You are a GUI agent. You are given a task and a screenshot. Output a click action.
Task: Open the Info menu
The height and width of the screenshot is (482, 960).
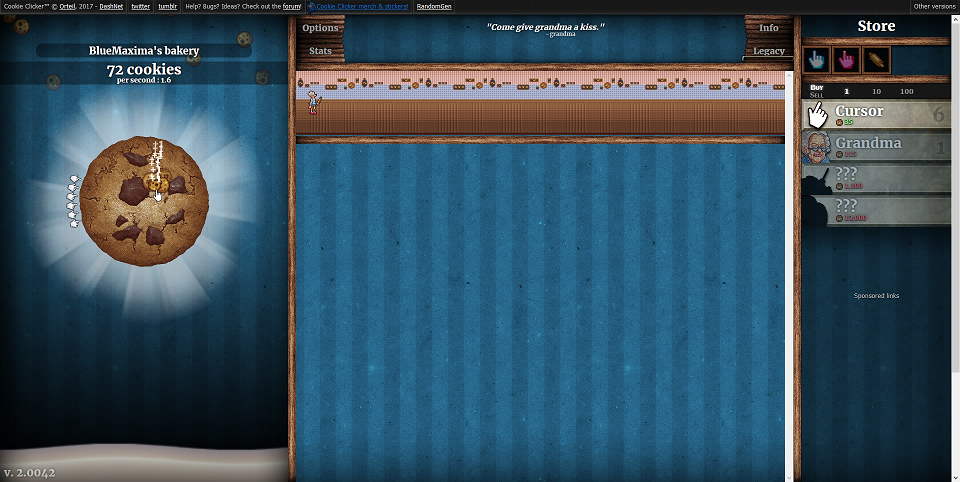click(768, 28)
